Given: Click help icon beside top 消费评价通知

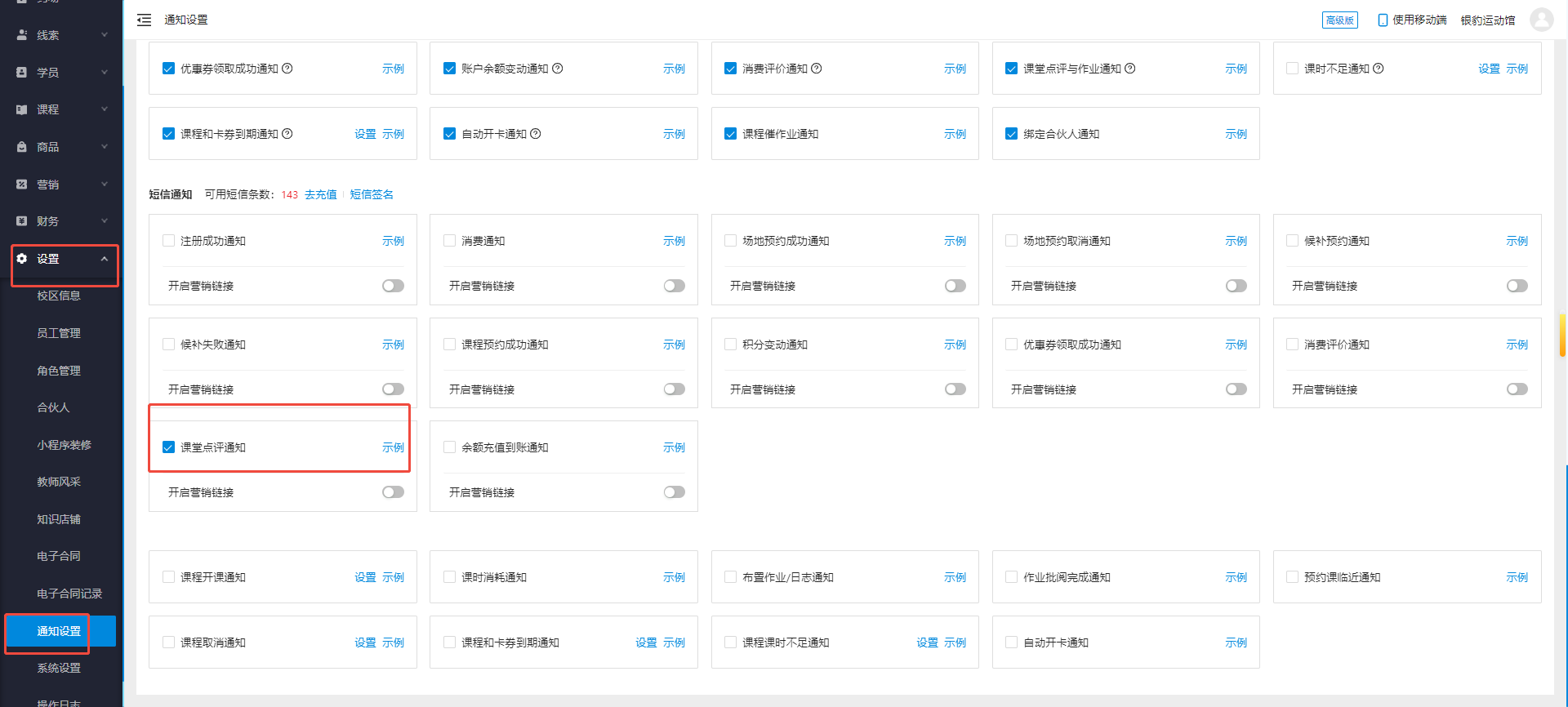Looking at the screenshot, I should [817, 69].
